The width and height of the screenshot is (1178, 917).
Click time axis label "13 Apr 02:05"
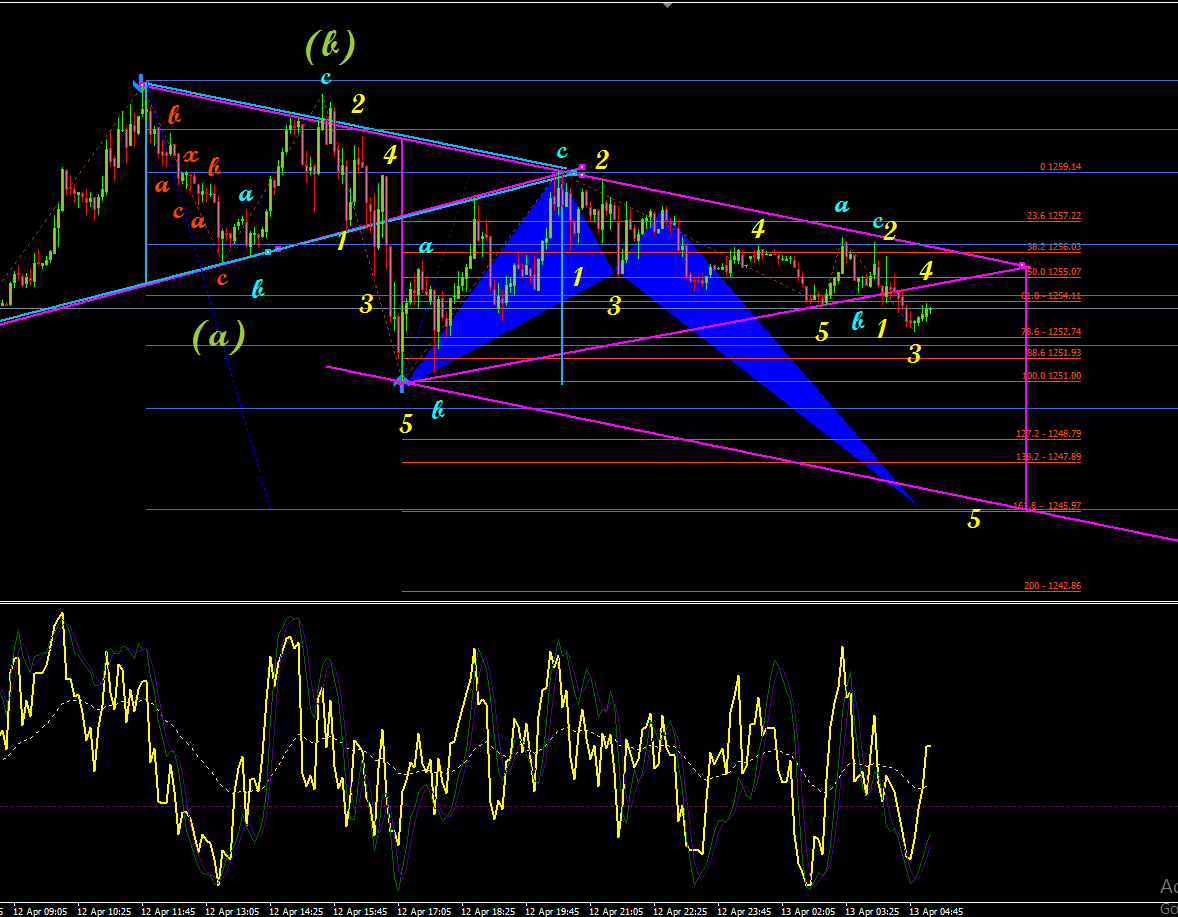tap(808, 911)
